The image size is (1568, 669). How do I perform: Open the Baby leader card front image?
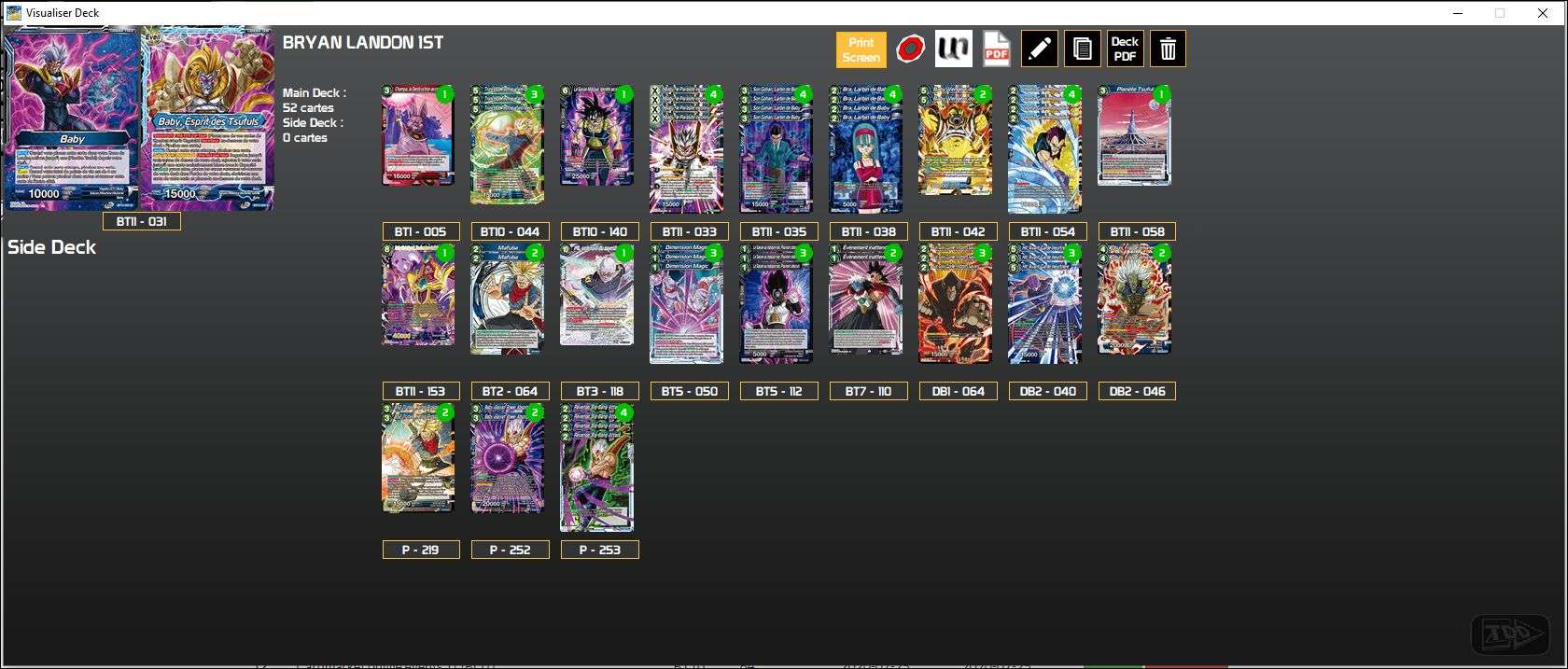pyautogui.click(x=72, y=119)
